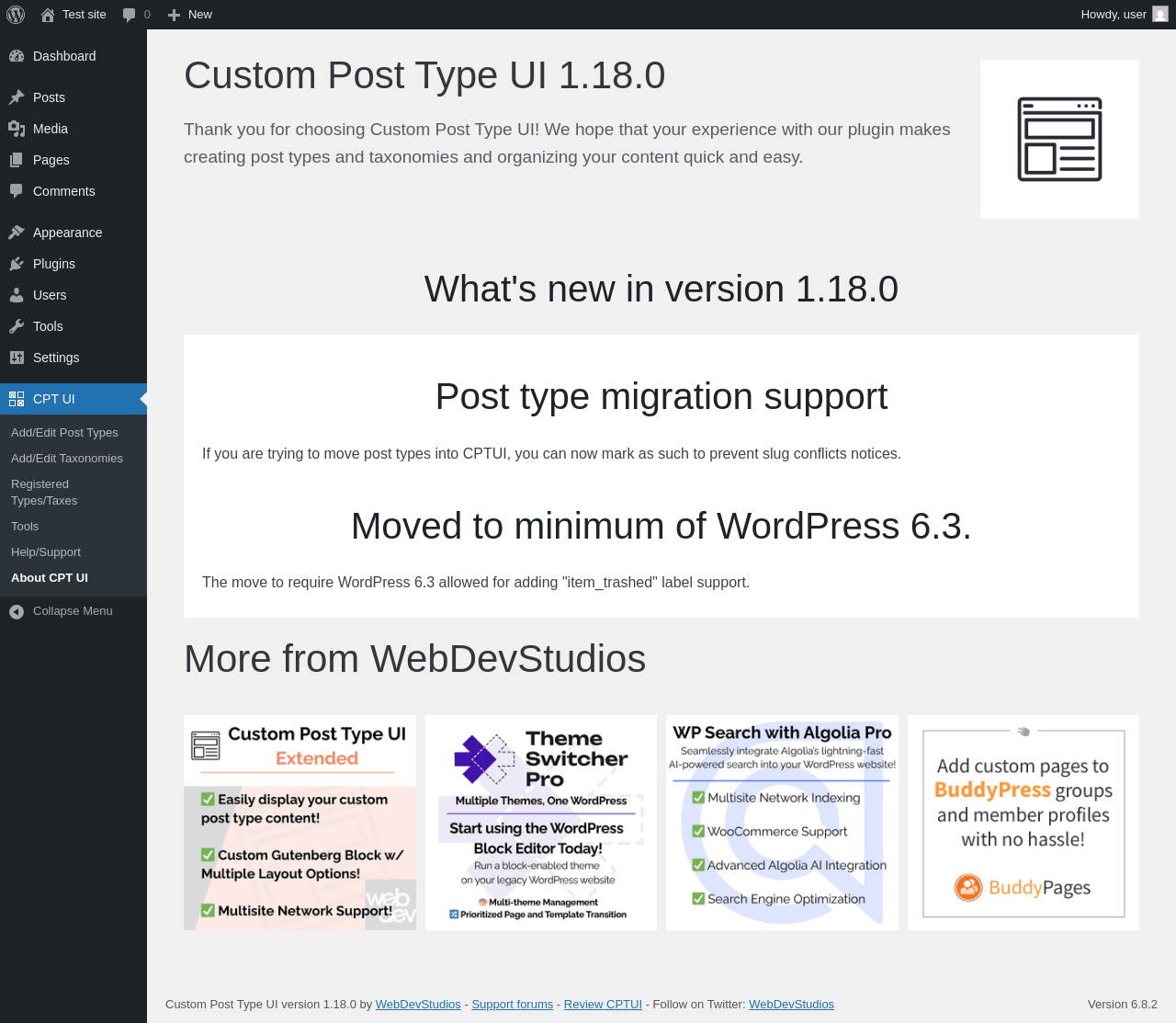Click the Users person icon
This screenshot has width=1176, height=1023.
(17, 295)
